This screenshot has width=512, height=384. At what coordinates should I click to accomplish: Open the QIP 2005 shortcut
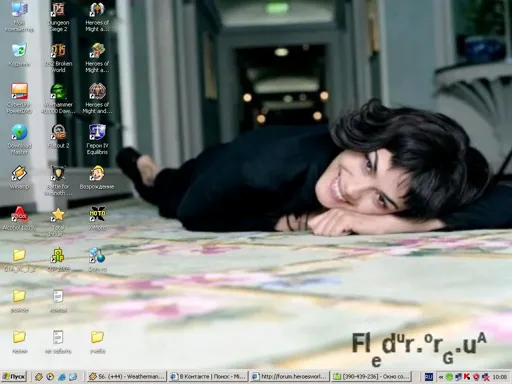58,260
